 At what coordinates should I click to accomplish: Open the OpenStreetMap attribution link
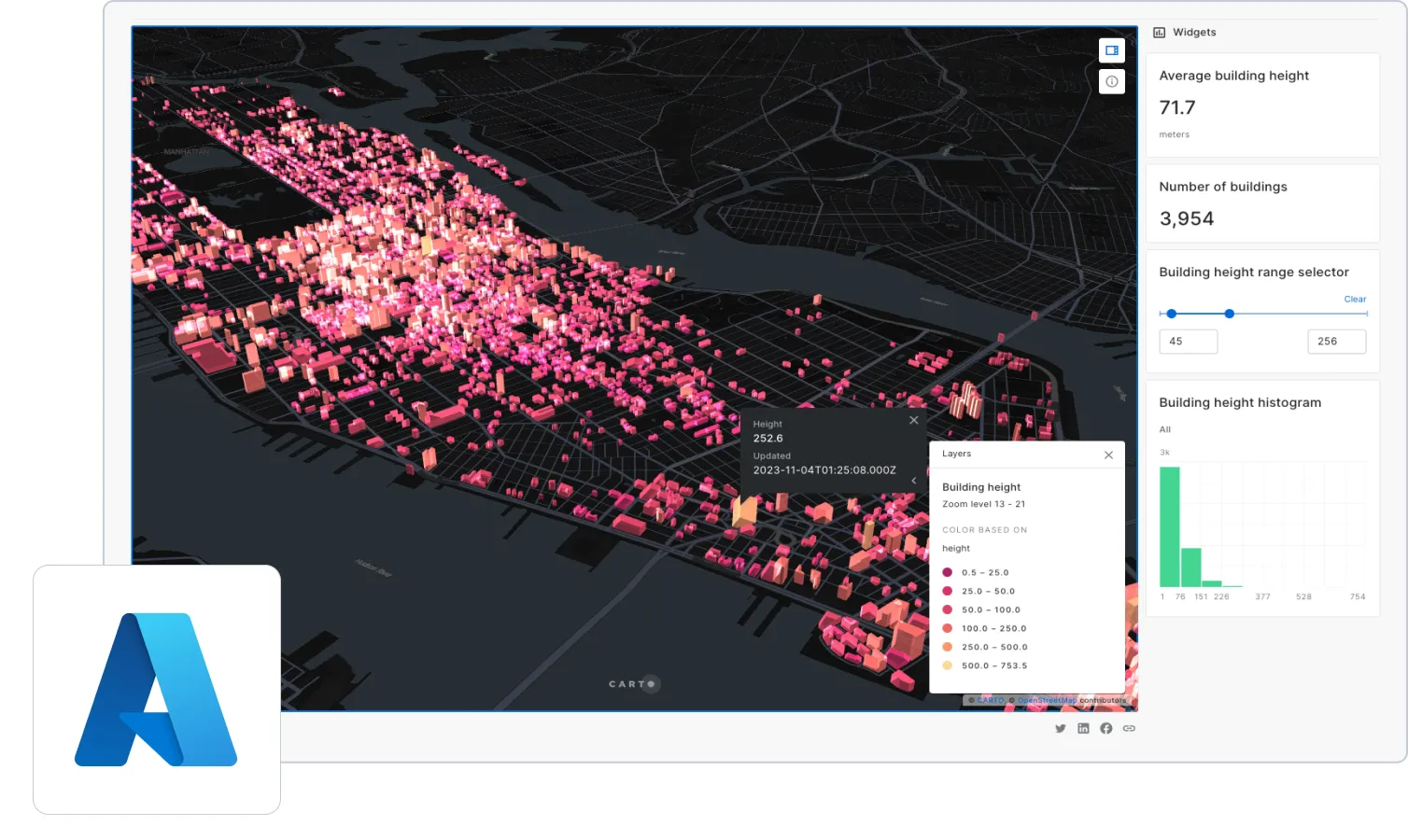click(x=1046, y=700)
